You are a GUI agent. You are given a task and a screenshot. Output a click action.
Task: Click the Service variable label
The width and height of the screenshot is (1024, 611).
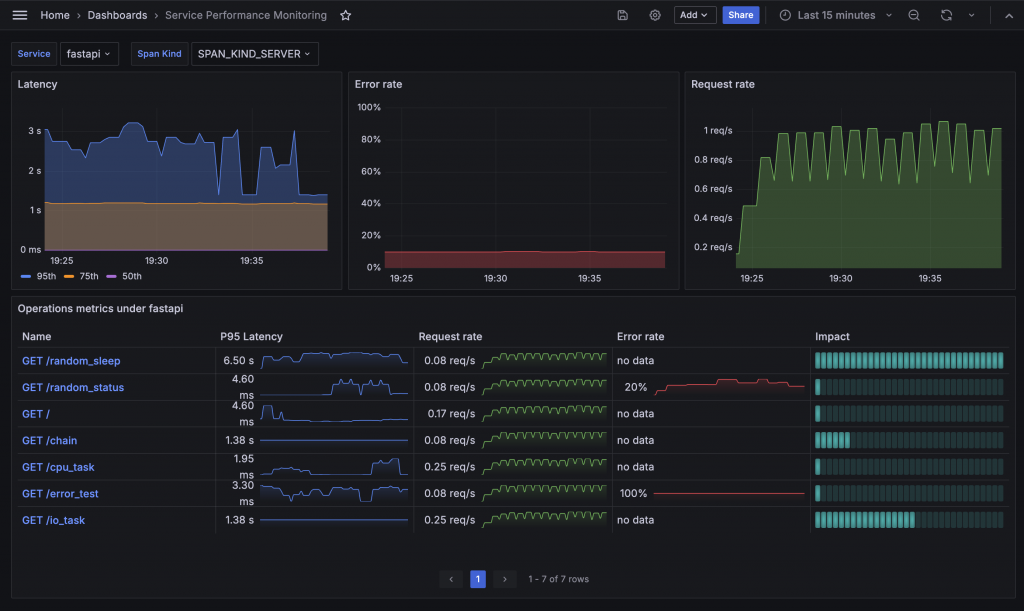(34, 54)
